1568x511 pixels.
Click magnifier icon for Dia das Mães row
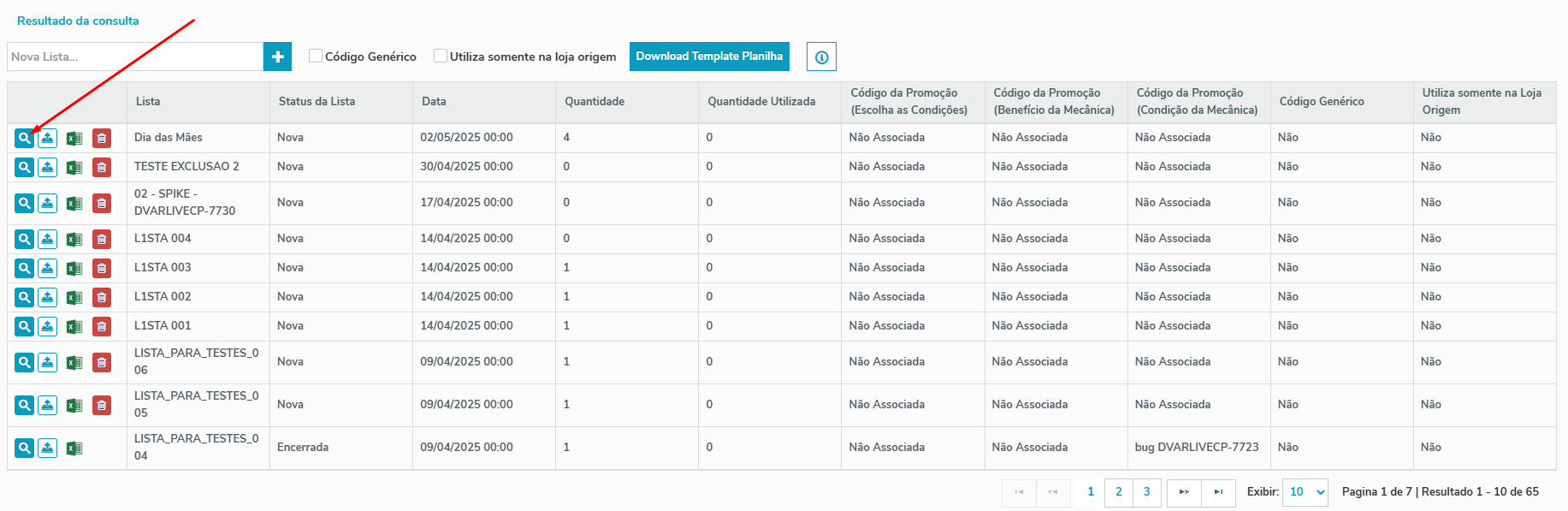(24, 138)
